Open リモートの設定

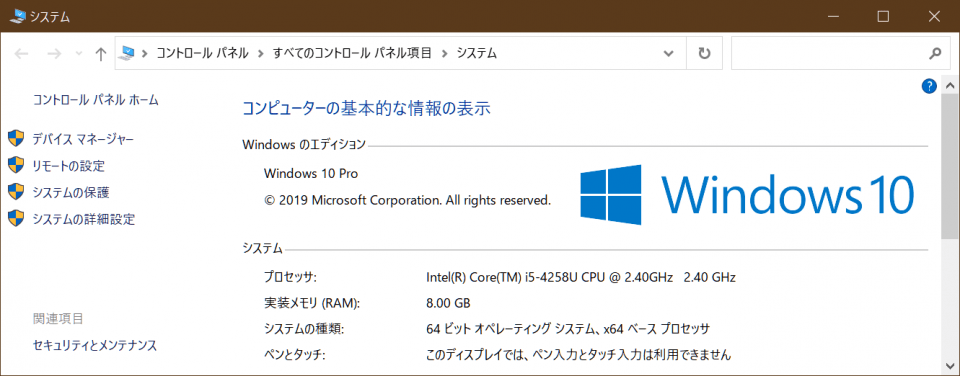click(x=69, y=166)
